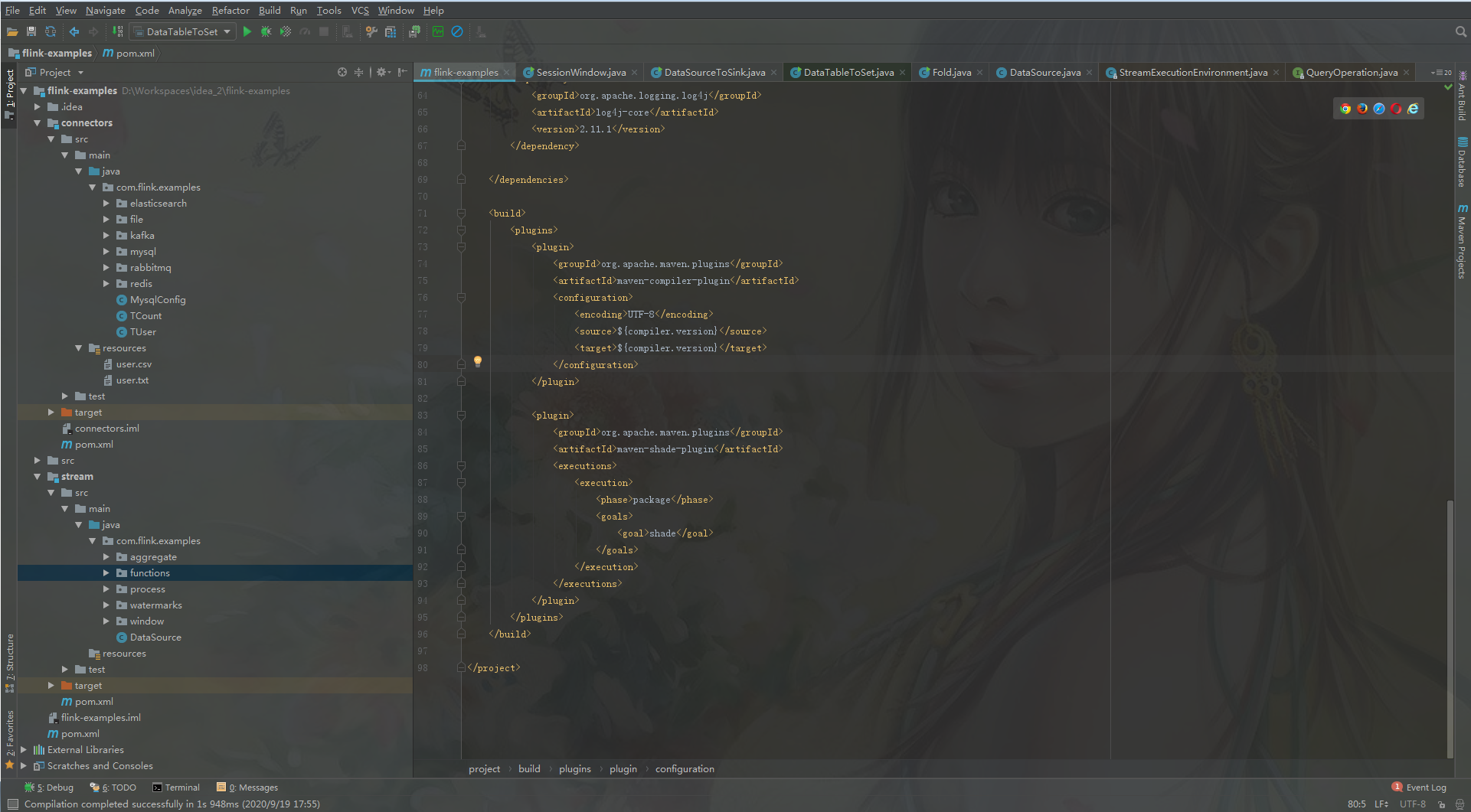Start debugging with the green bug icon
Screen dimensions: 1471x812
(266, 31)
